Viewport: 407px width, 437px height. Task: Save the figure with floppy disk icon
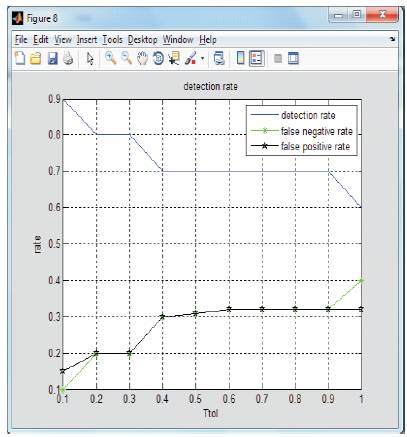pyautogui.click(x=52, y=59)
